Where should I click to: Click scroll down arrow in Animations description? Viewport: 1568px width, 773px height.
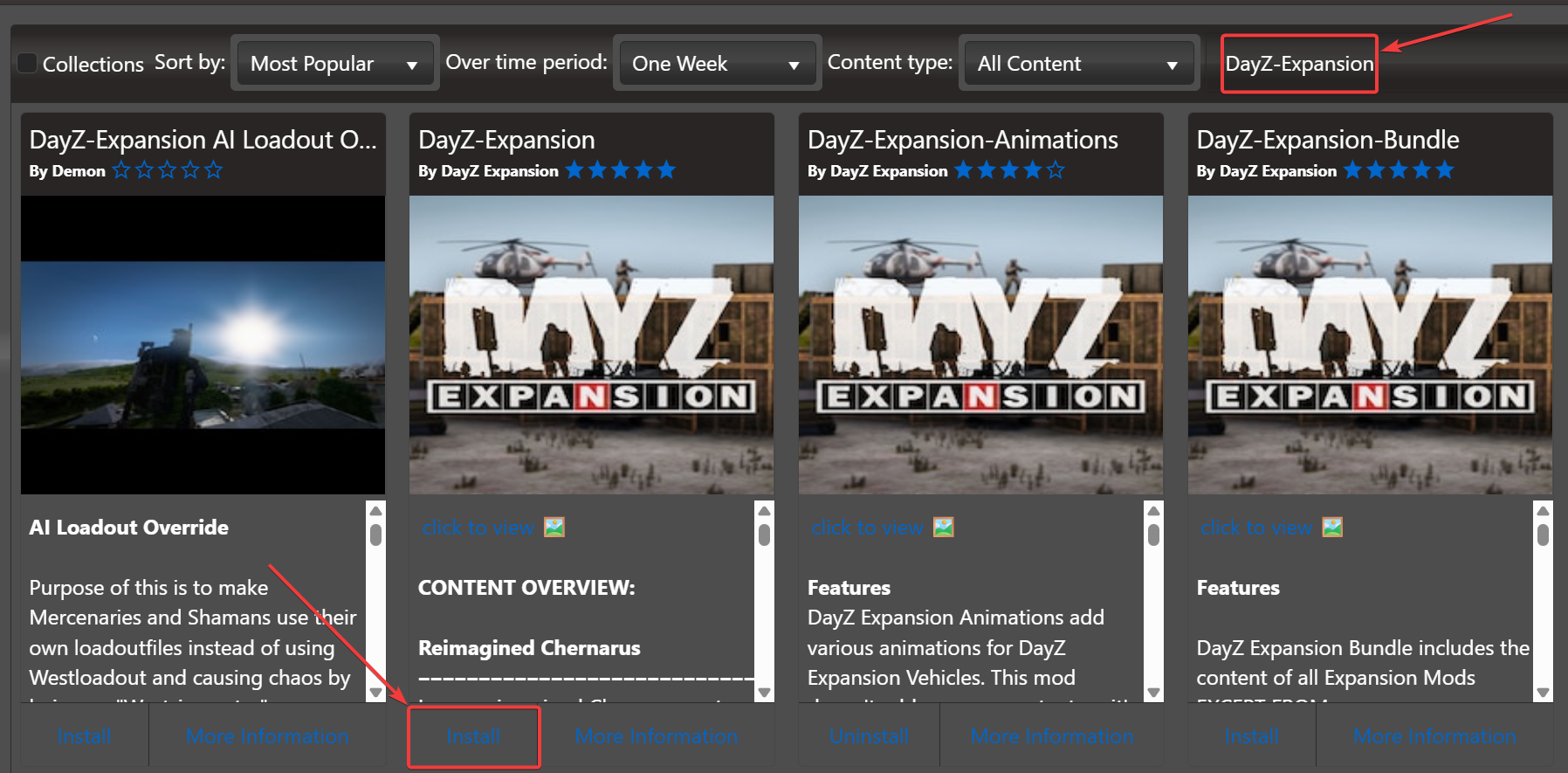tap(1154, 693)
